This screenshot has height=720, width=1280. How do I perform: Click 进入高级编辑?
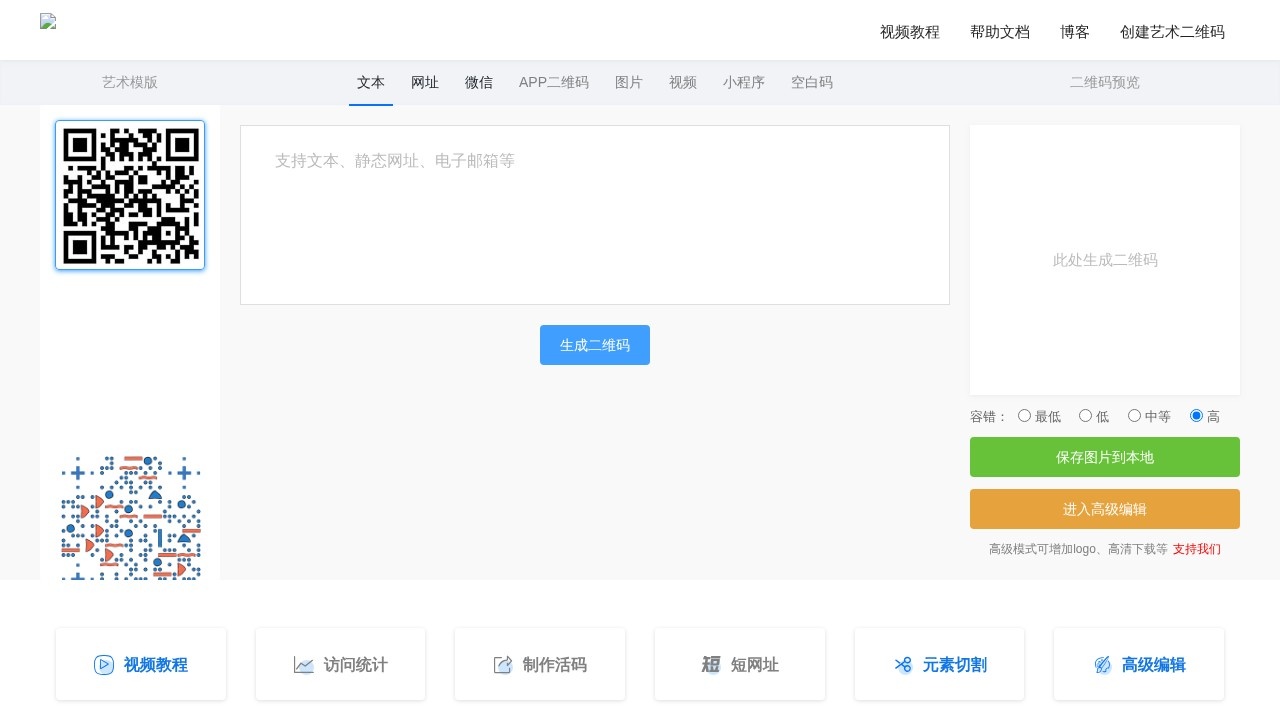point(1105,509)
